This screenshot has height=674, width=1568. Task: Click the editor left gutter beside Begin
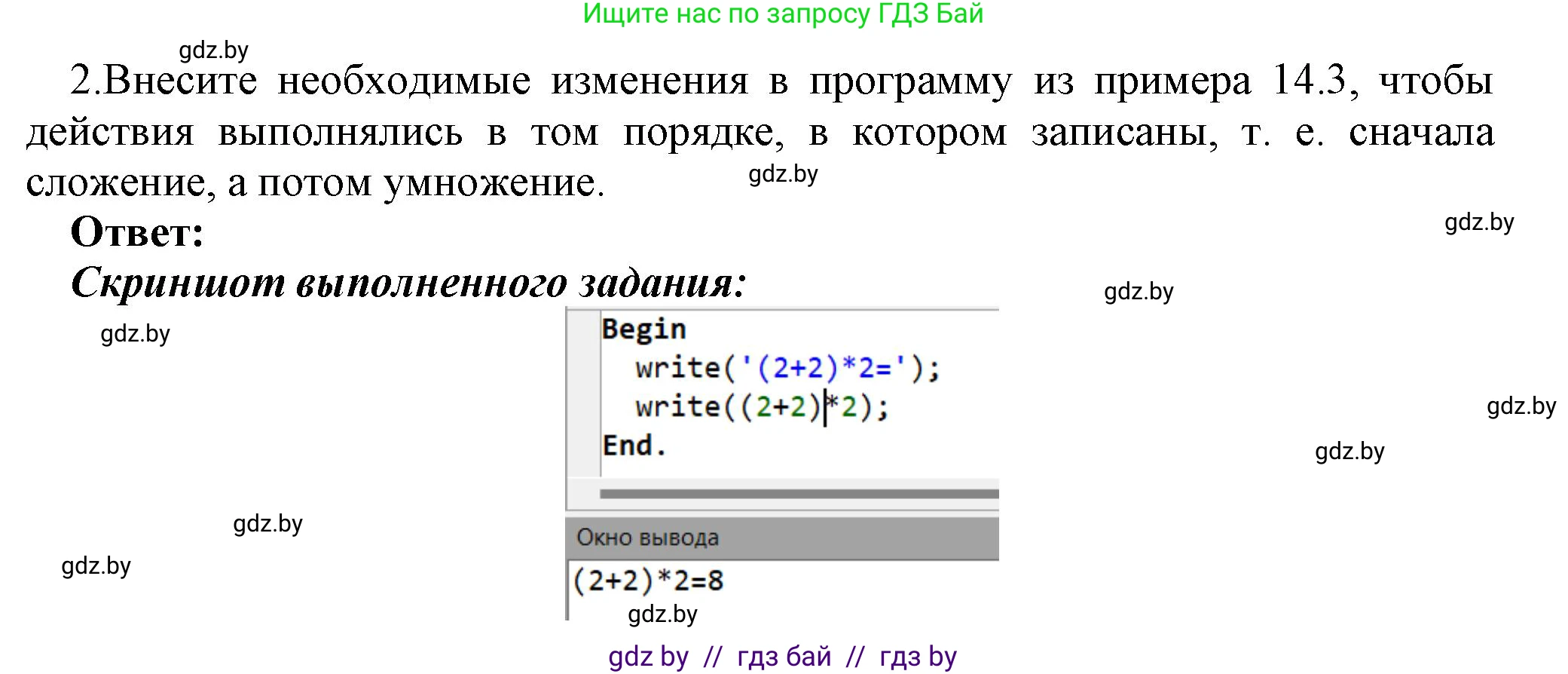click(583, 329)
